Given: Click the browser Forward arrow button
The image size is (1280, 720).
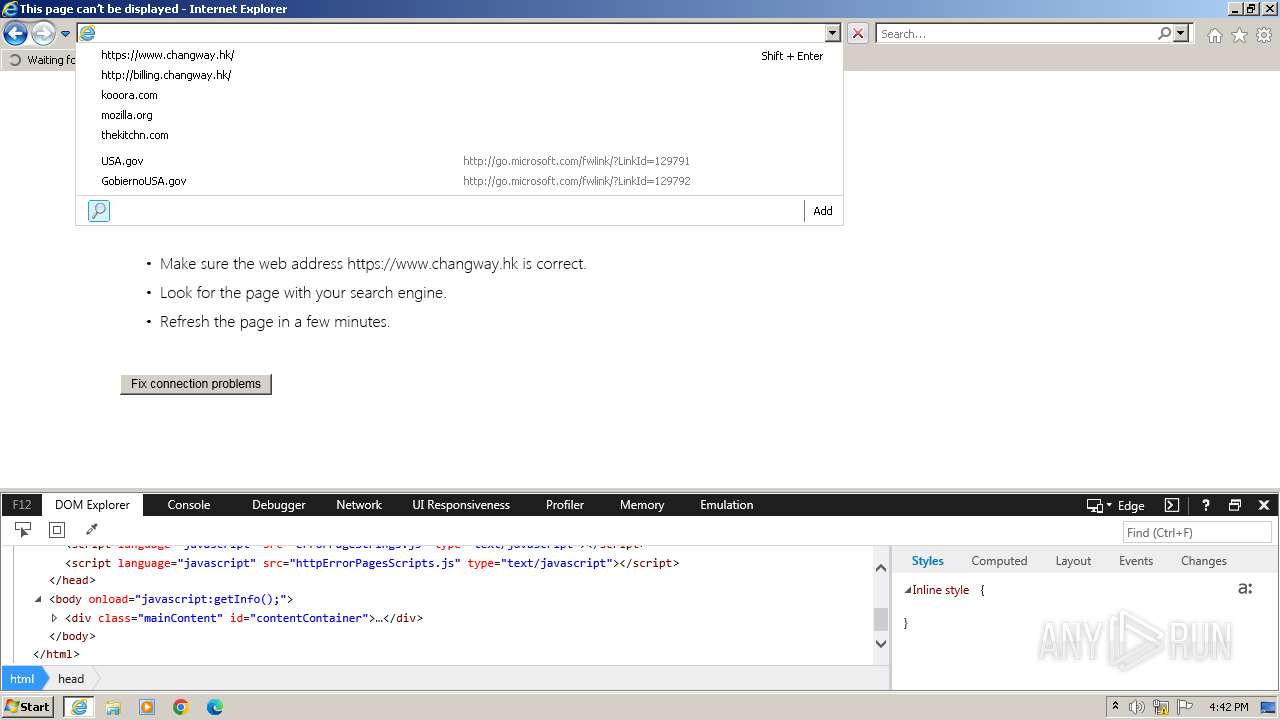Looking at the screenshot, I should 43,33.
